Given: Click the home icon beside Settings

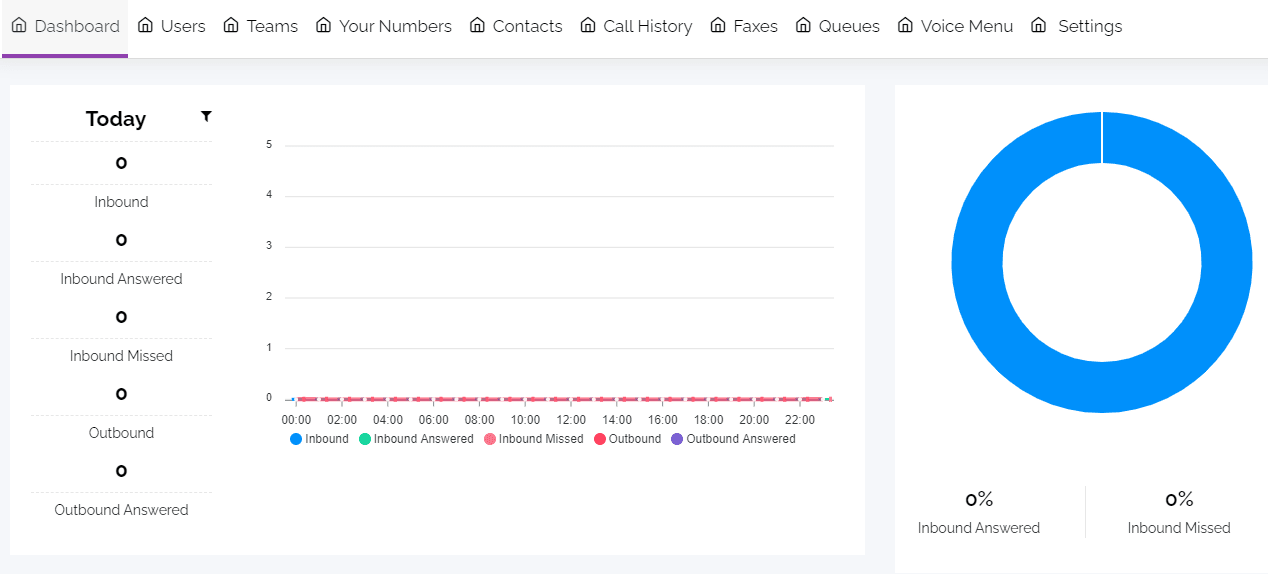Looking at the screenshot, I should (x=1039, y=25).
